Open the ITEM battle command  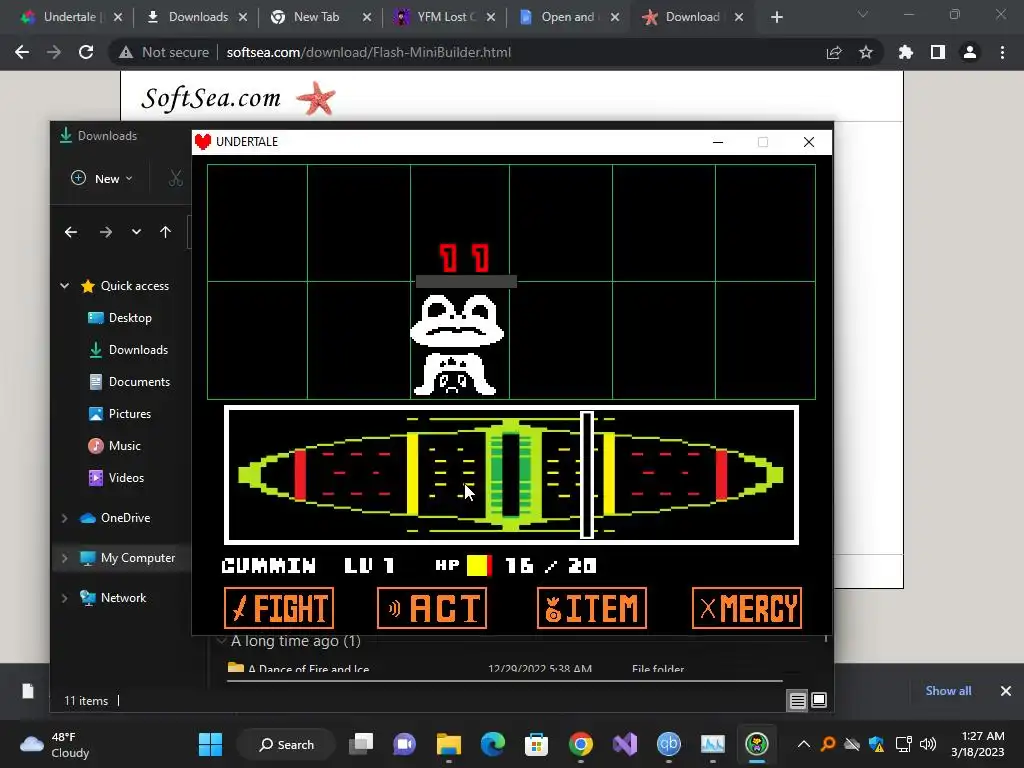click(x=592, y=608)
